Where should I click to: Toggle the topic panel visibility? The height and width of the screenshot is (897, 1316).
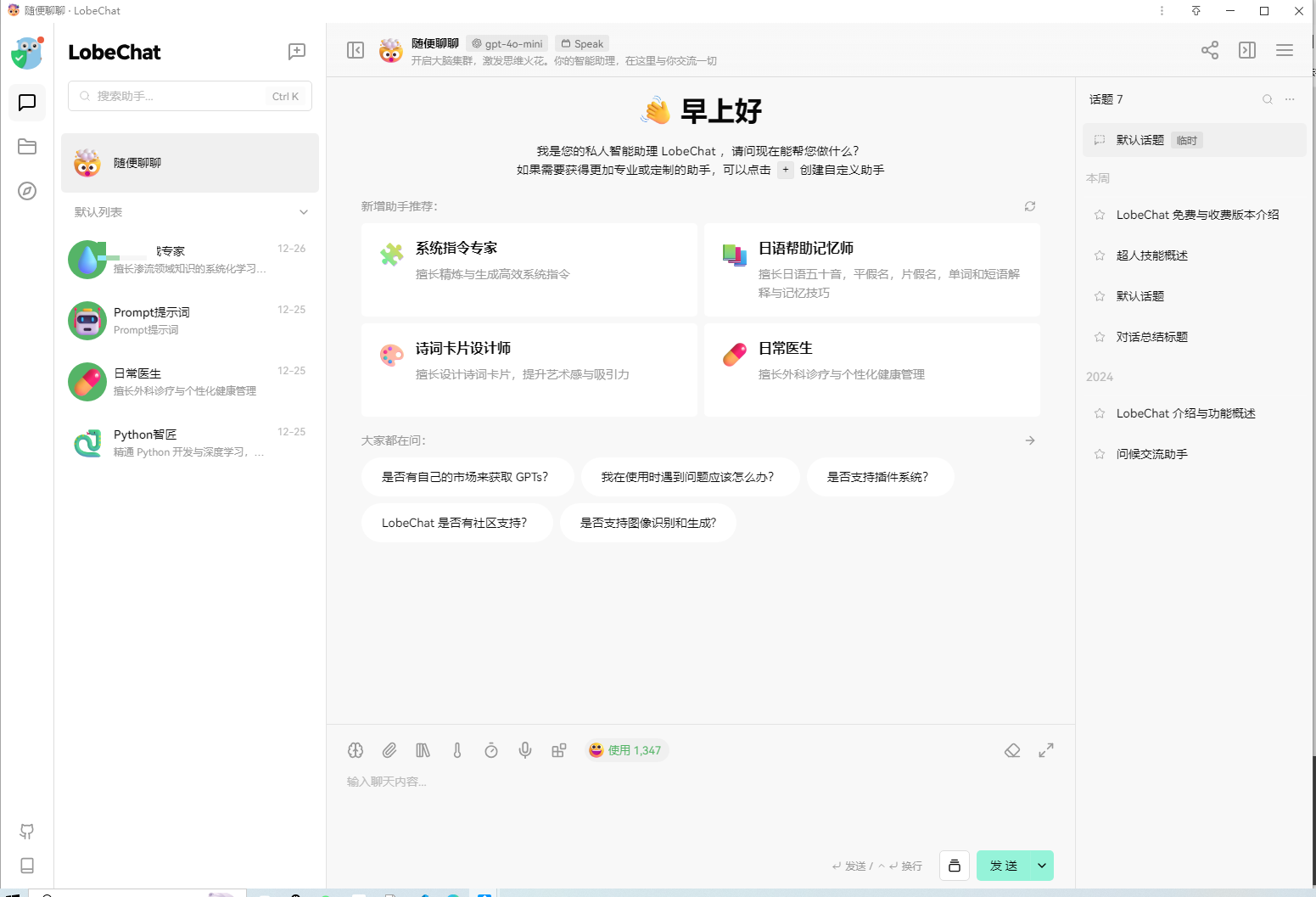[x=1247, y=50]
